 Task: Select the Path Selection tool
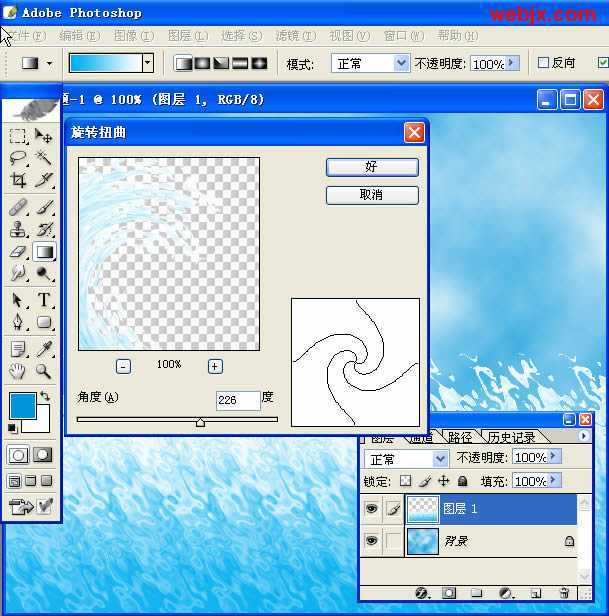click(18, 300)
